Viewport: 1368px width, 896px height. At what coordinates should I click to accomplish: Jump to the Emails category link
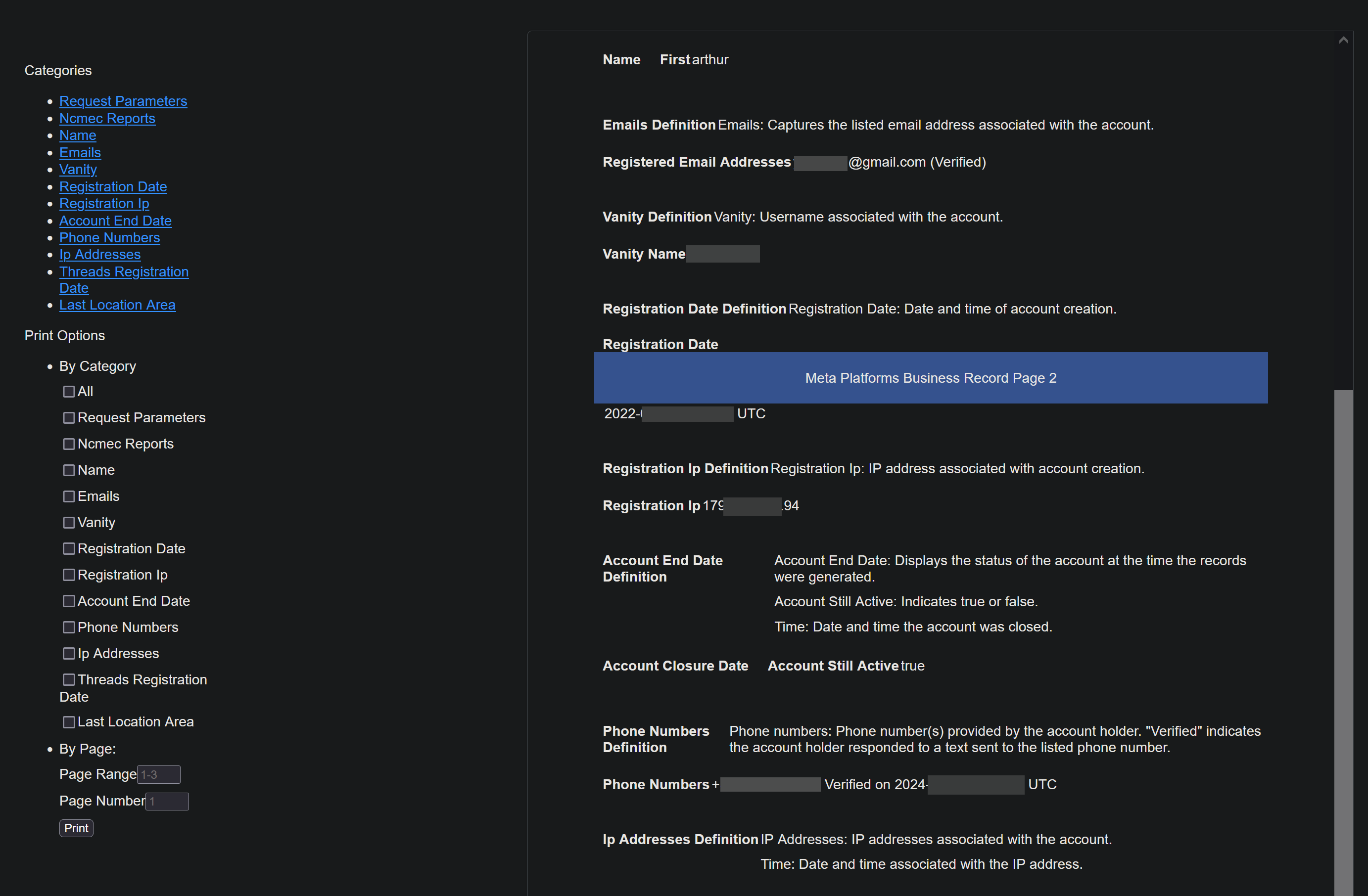tap(80, 152)
